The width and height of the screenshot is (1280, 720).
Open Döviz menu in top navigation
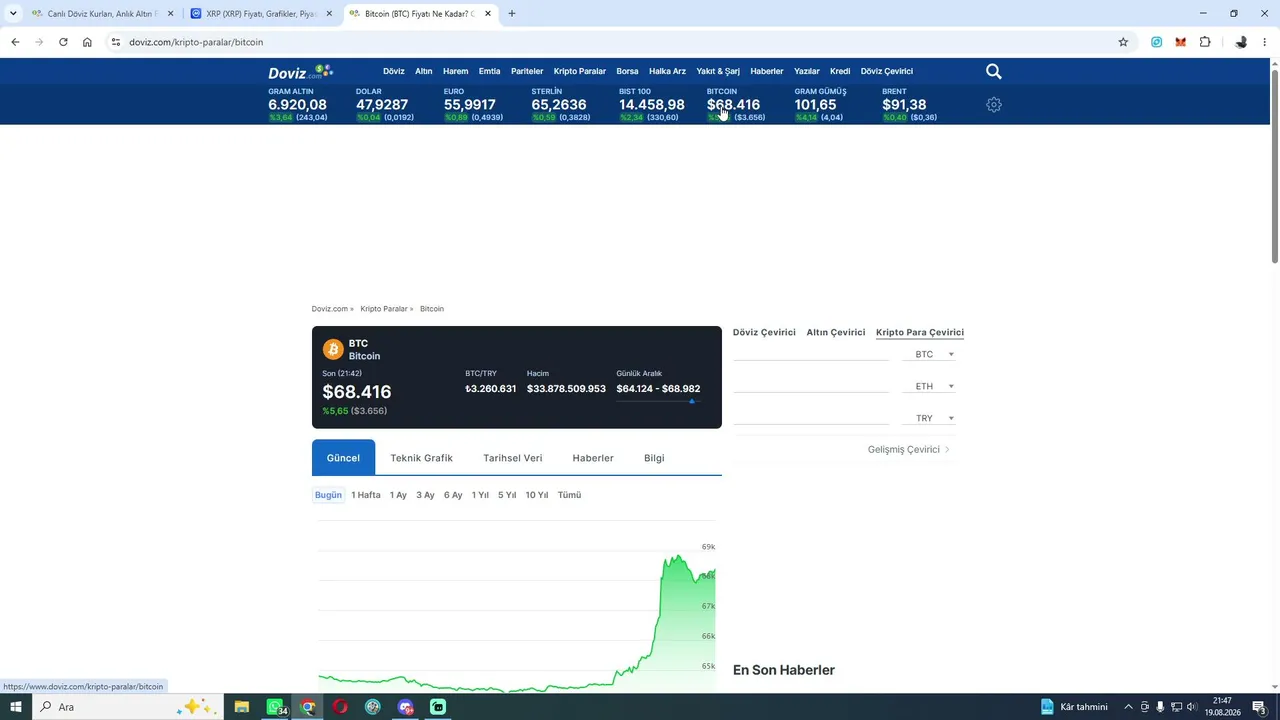pyautogui.click(x=394, y=72)
